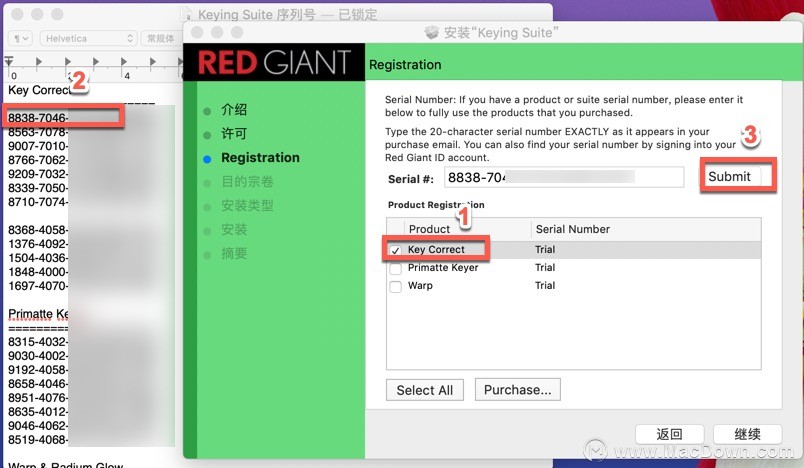Image resolution: width=804 pixels, height=468 pixels.
Task: Check the Warp product checkbox
Action: click(x=395, y=287)
